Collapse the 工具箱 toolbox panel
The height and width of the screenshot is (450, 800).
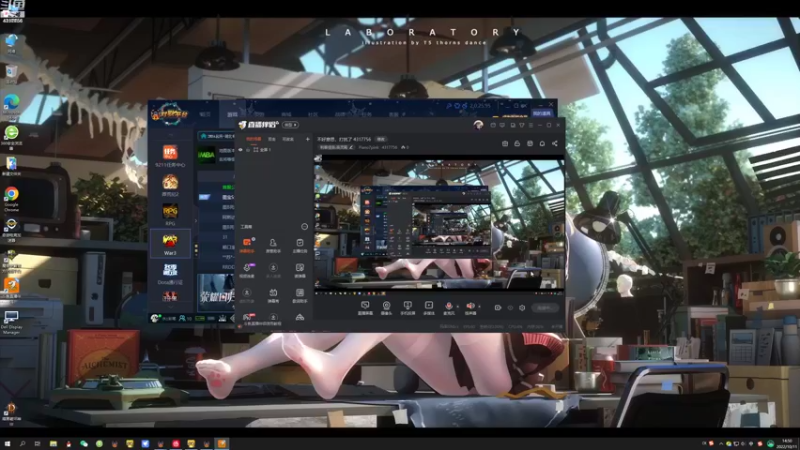point(305,227)
